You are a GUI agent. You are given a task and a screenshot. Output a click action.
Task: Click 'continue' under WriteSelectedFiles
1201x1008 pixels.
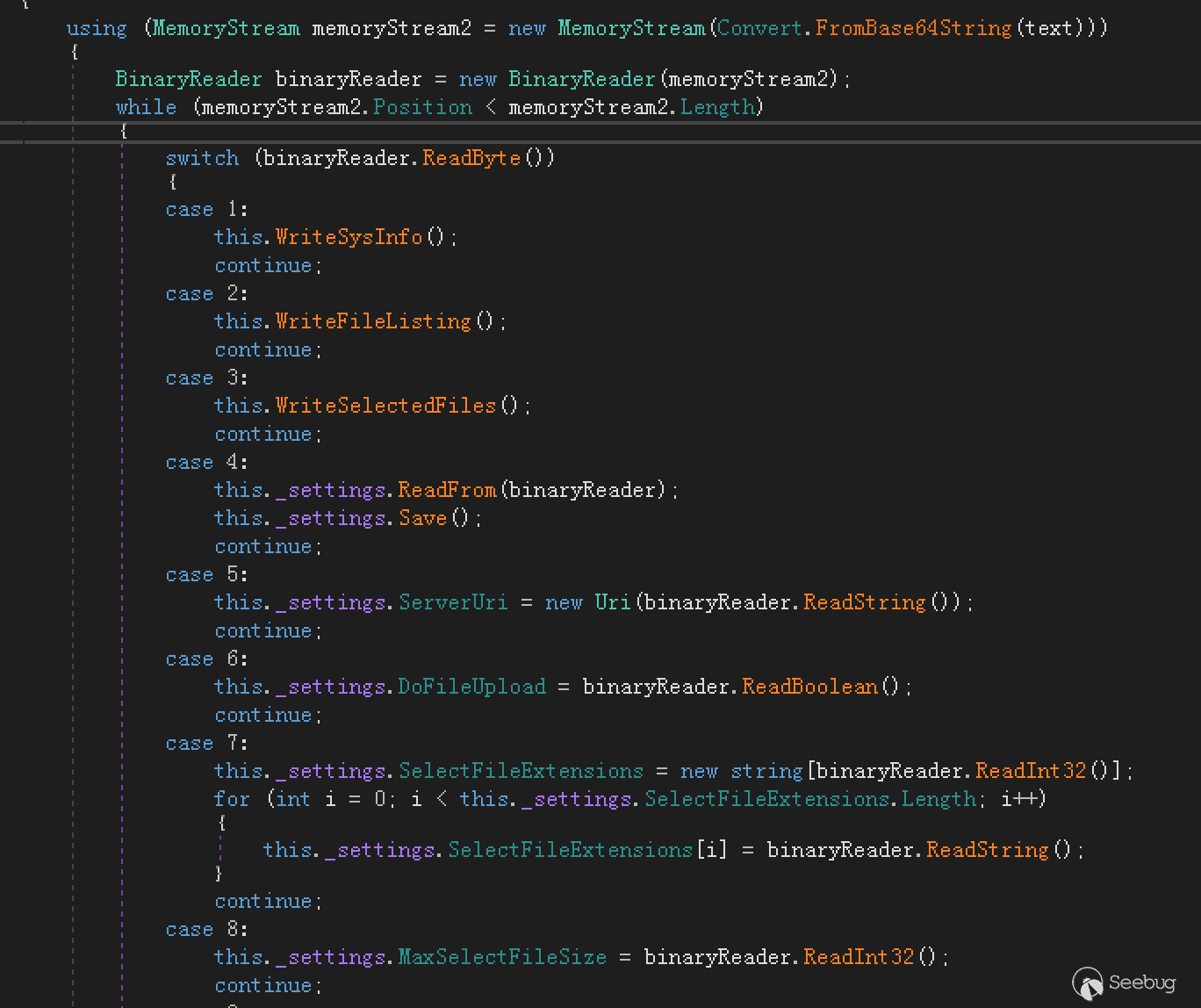coord(263,434)
